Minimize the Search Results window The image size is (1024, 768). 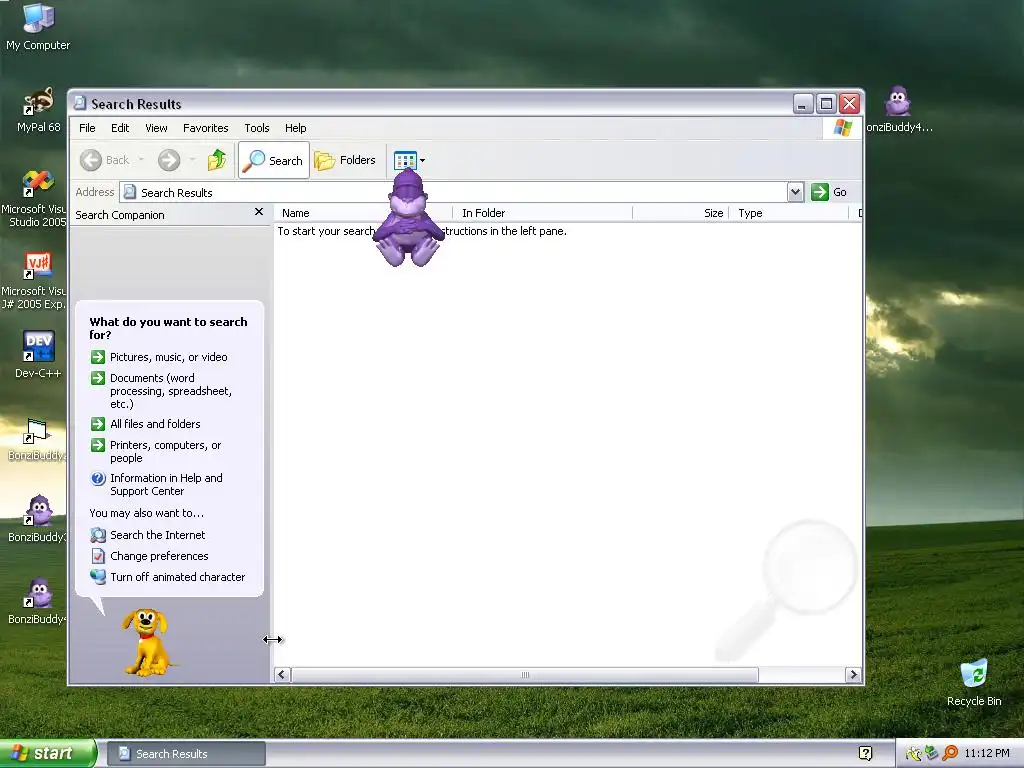coord(803,103)
